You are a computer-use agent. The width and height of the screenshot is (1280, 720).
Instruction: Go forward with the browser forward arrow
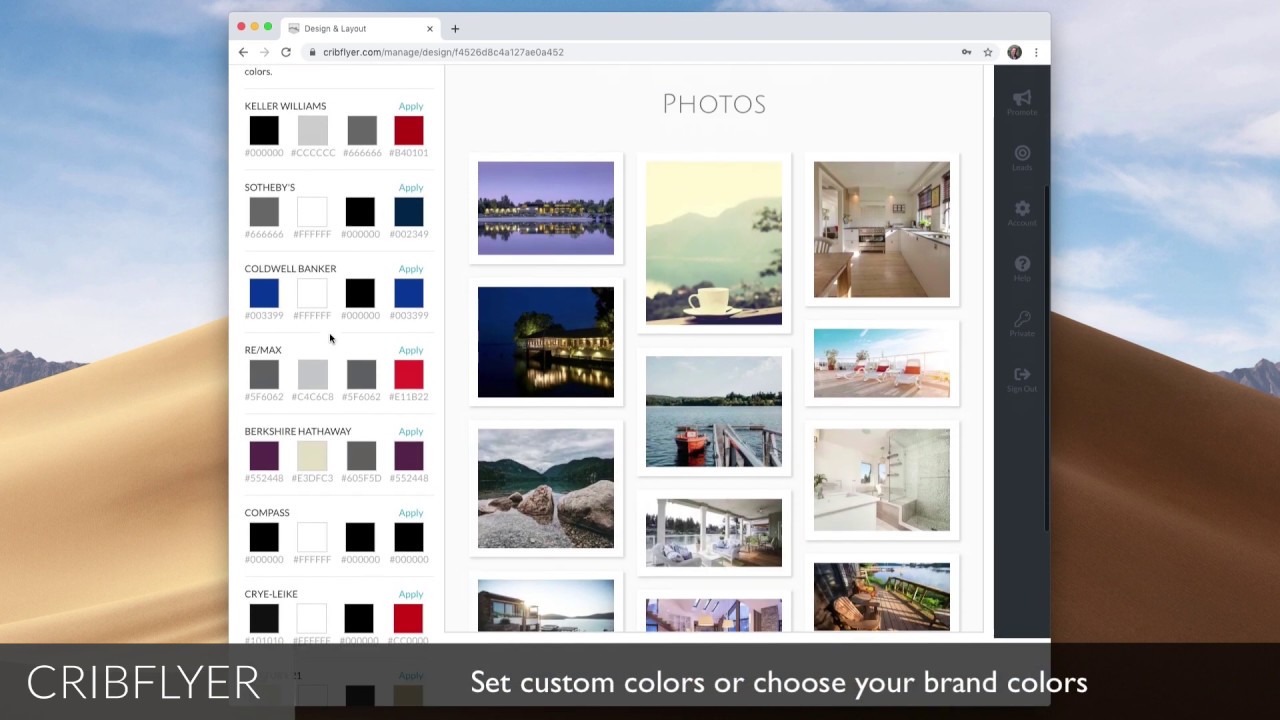click(264, 52)
